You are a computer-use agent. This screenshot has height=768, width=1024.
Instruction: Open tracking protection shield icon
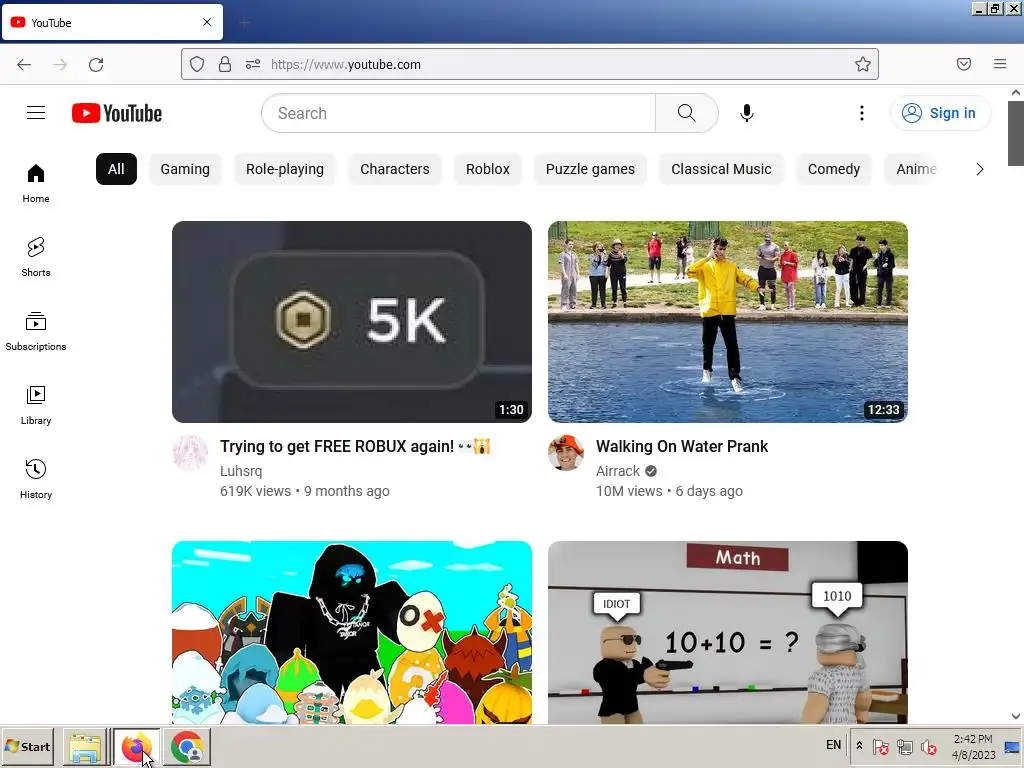[x=197, y=64]
